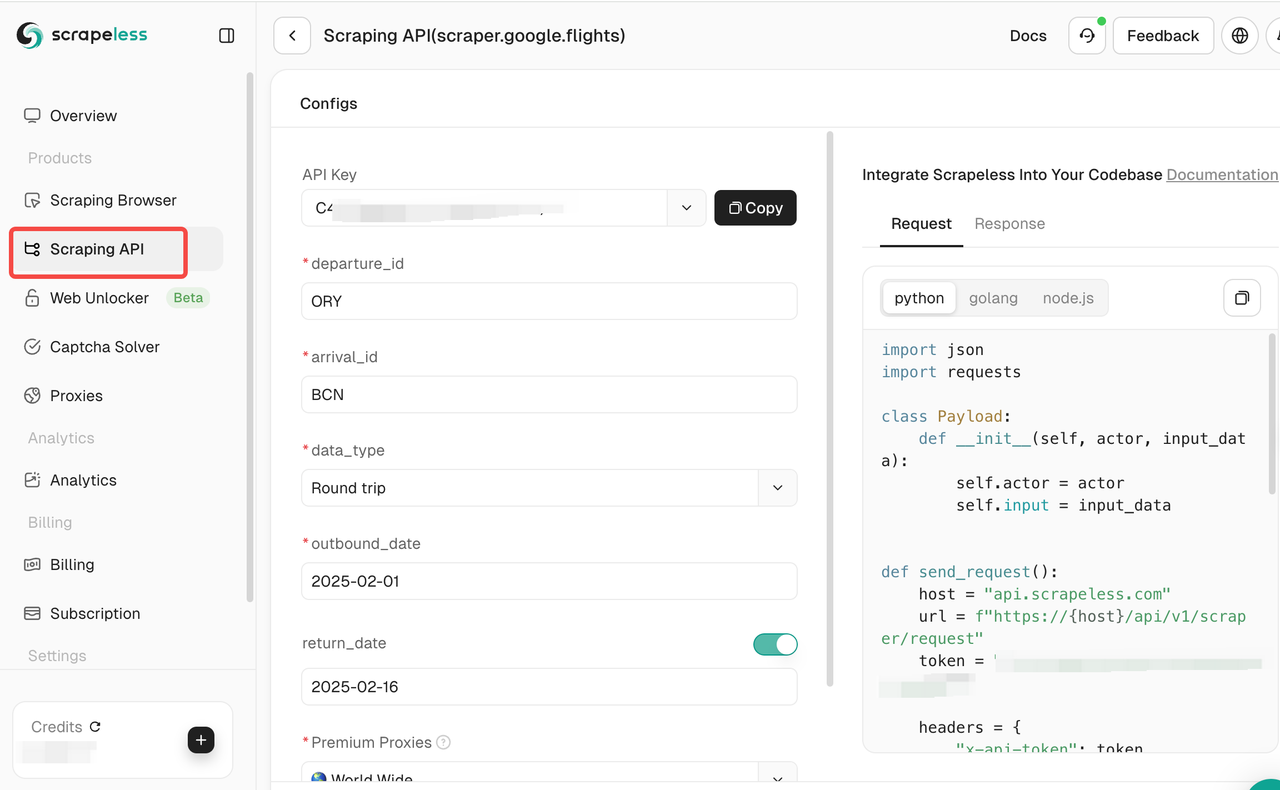Select the golang code tab

993,298
